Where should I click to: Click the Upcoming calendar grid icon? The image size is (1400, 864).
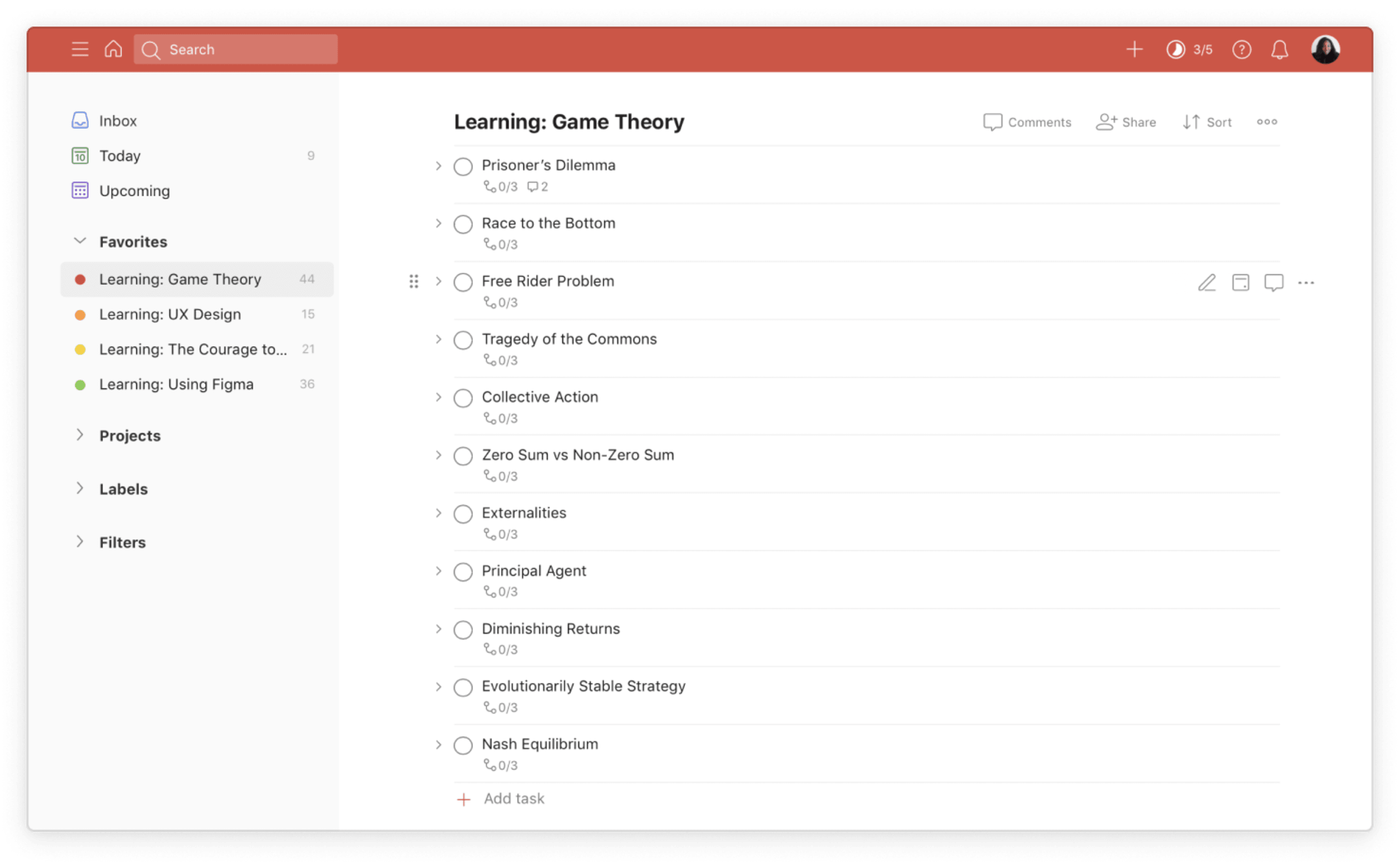coord(80,191)
